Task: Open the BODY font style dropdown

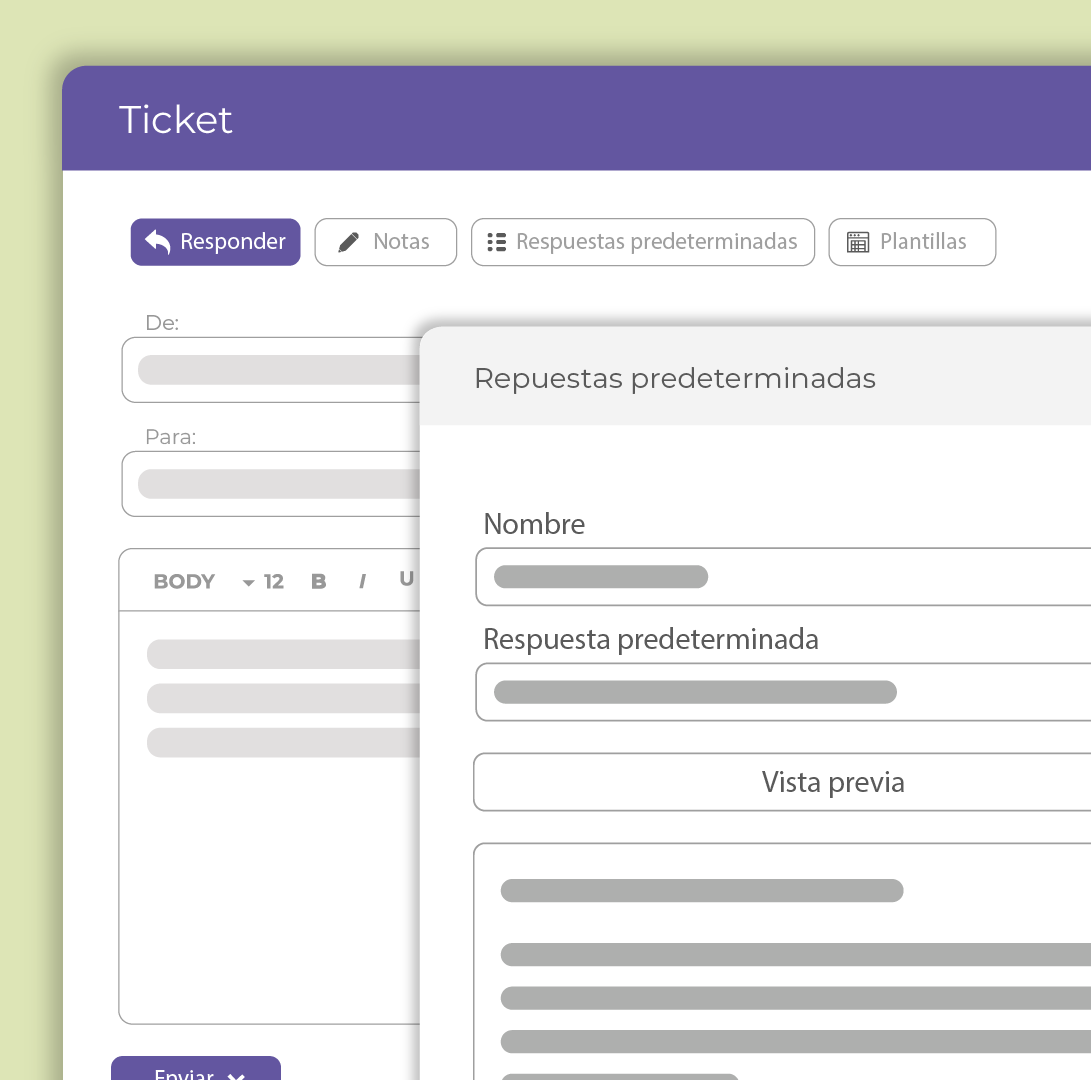Action: (184, 581)
